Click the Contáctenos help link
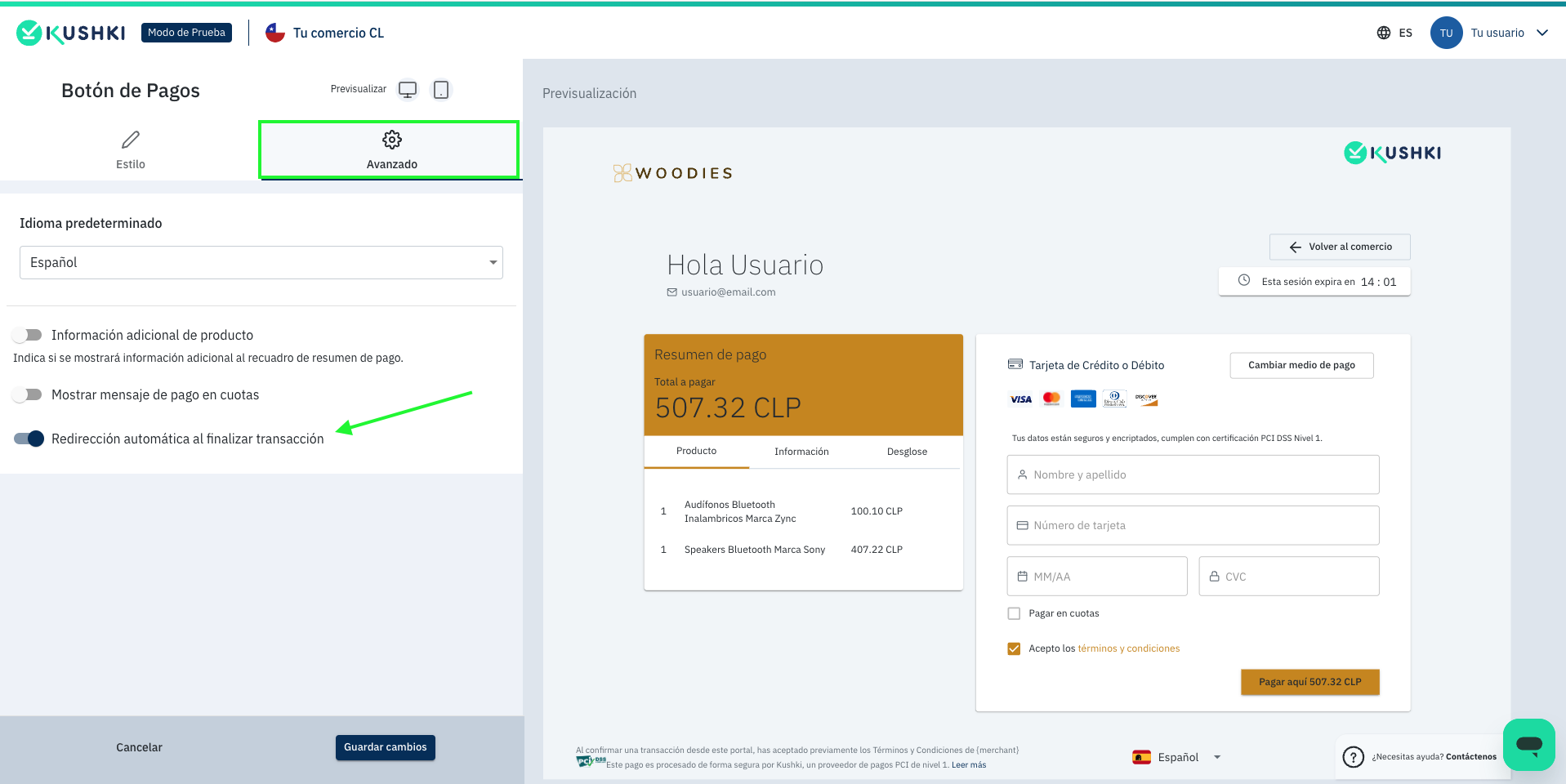This screenshot has width=1566, height=784. pyautogui.click(x=1471, y=757)
